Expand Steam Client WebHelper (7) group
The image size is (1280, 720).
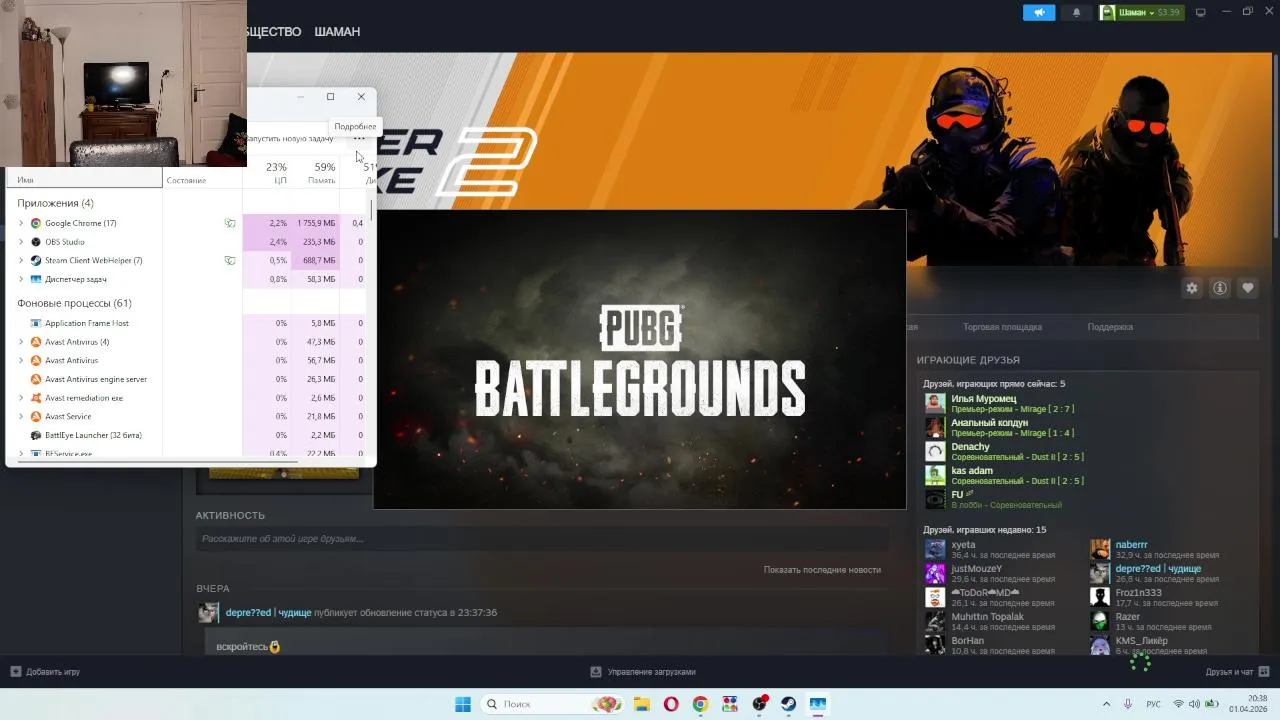point(21,260)
